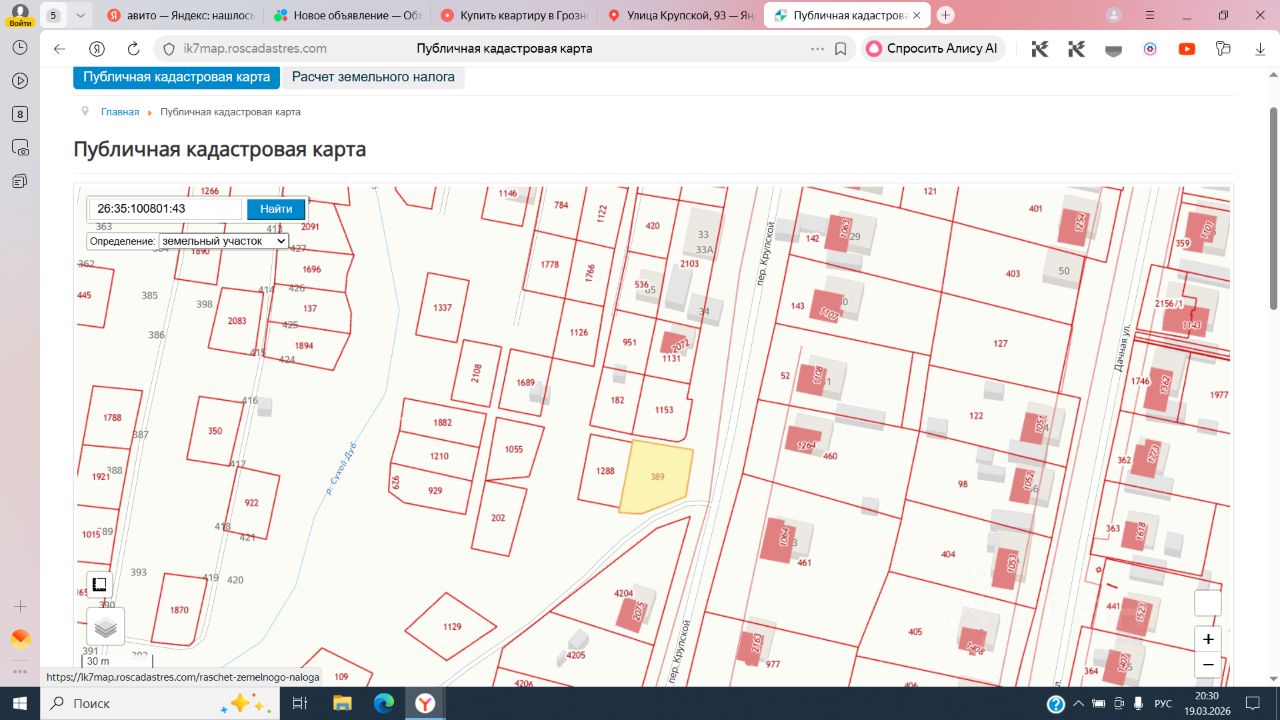Open the browser downloads panel

[x=1259, y=49]
